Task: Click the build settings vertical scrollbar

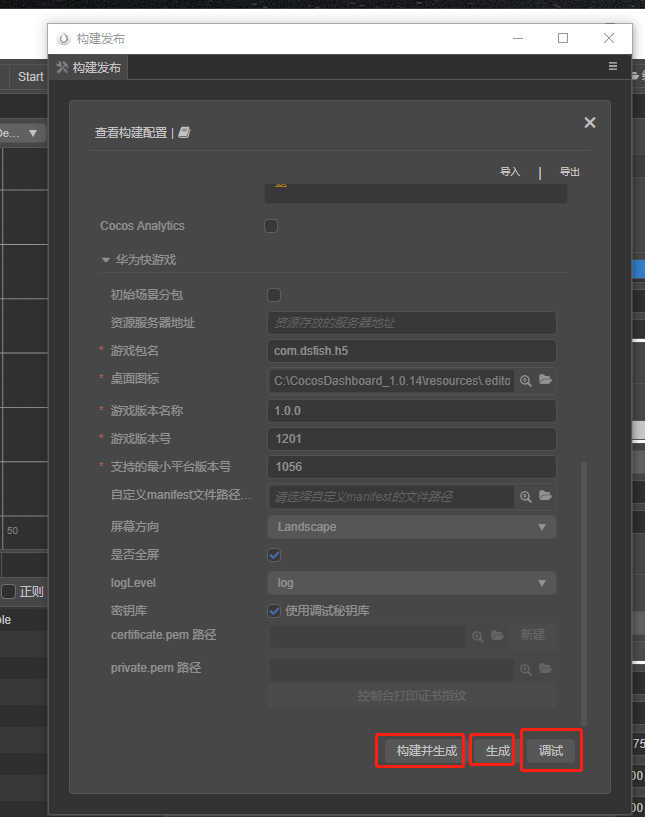Action: tap(584, 593)
